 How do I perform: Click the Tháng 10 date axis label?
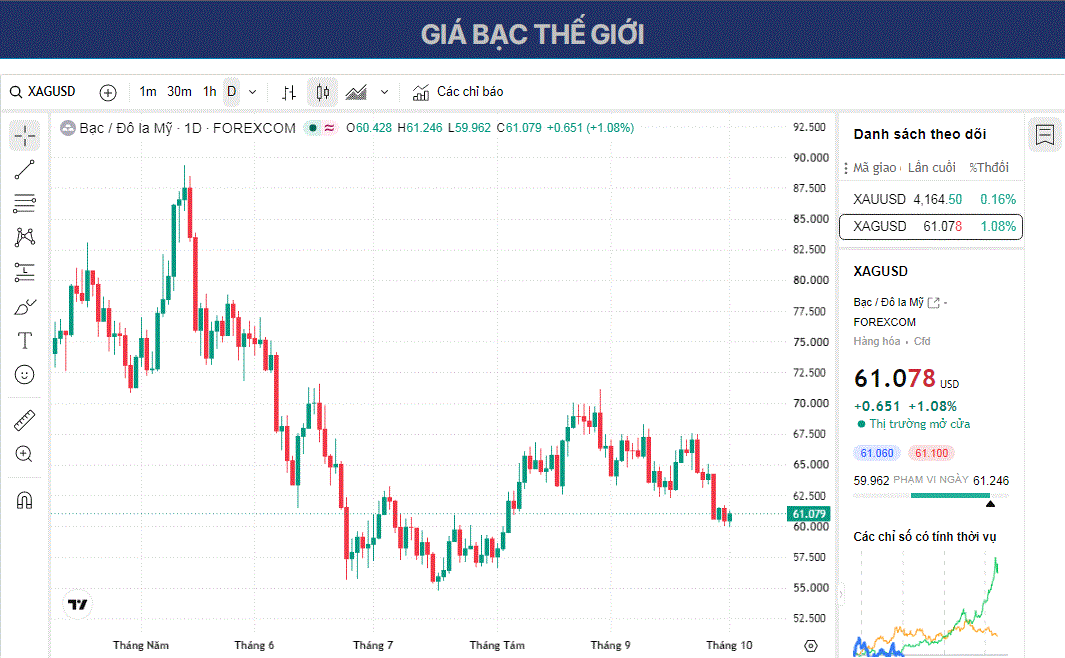click(729, 645)
